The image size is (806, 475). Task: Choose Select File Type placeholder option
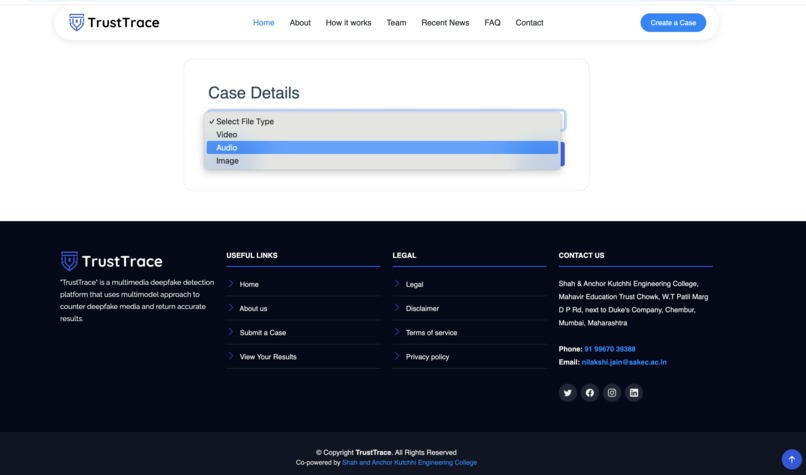[382, 121]
